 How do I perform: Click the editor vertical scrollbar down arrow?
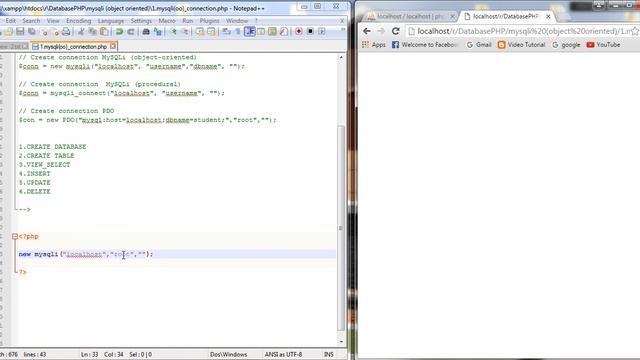click(x=341, y=342)
